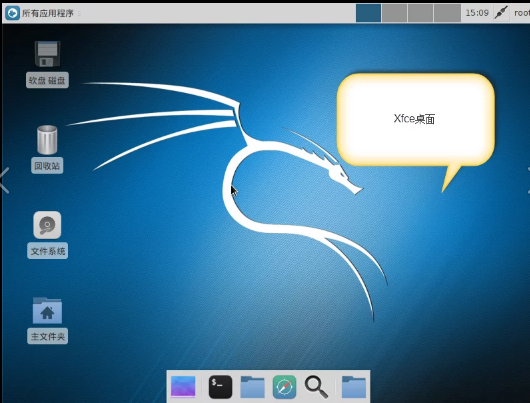Switch to the fourth workspace
530x403 pixels.
pyautogui.click(x=447, y=13)
